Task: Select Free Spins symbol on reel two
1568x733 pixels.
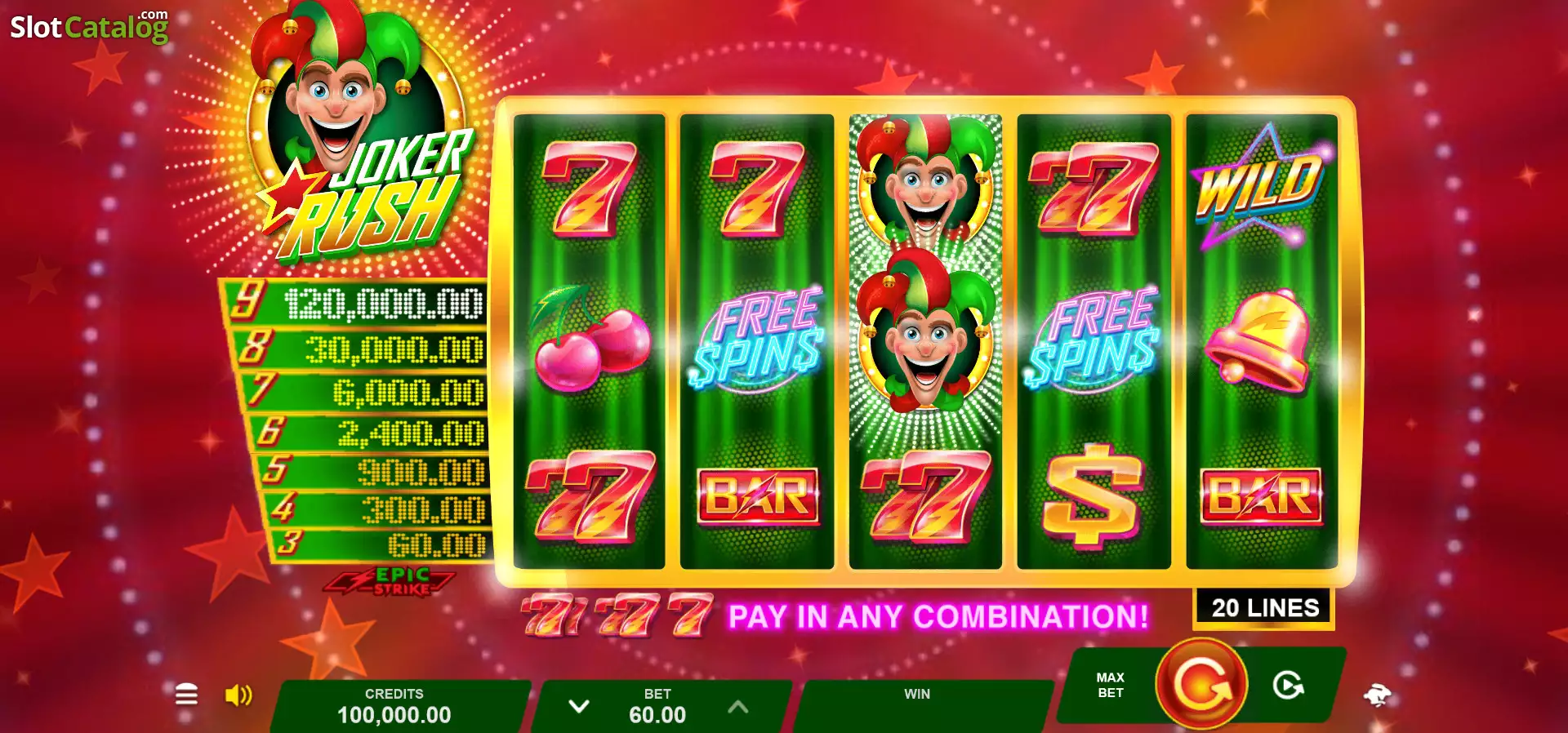Action: coord(759,338)
